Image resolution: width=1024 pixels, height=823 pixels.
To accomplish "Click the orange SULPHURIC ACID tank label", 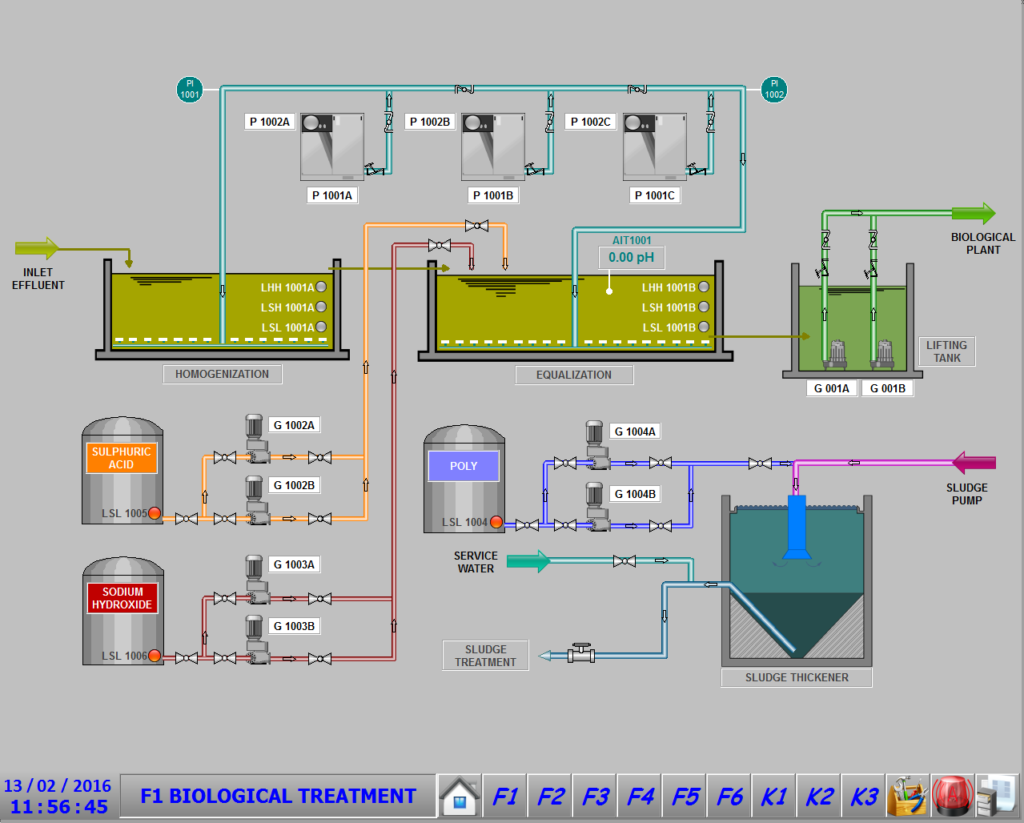I will click(121, 458).
